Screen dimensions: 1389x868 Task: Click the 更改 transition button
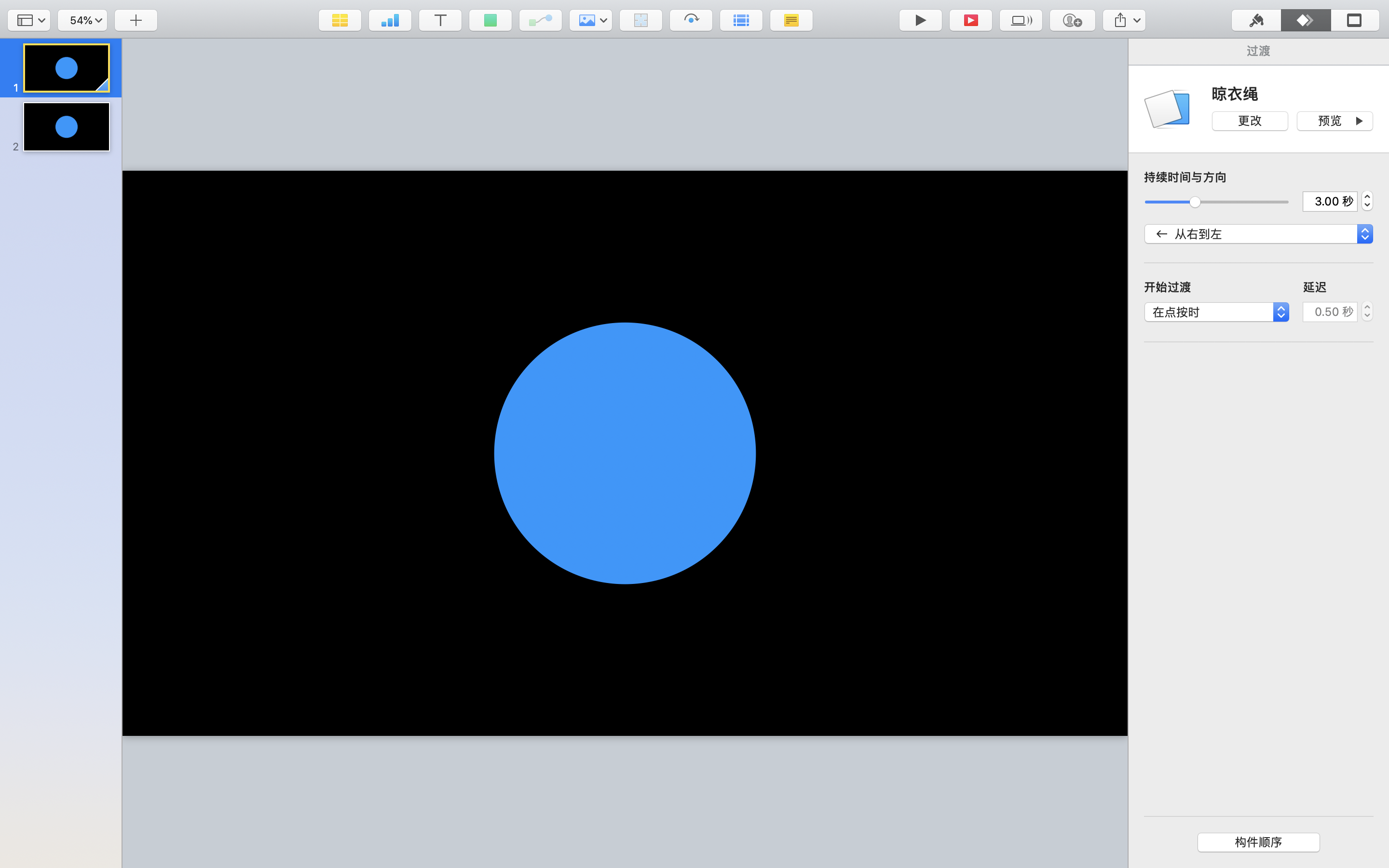pos(1250,121)
